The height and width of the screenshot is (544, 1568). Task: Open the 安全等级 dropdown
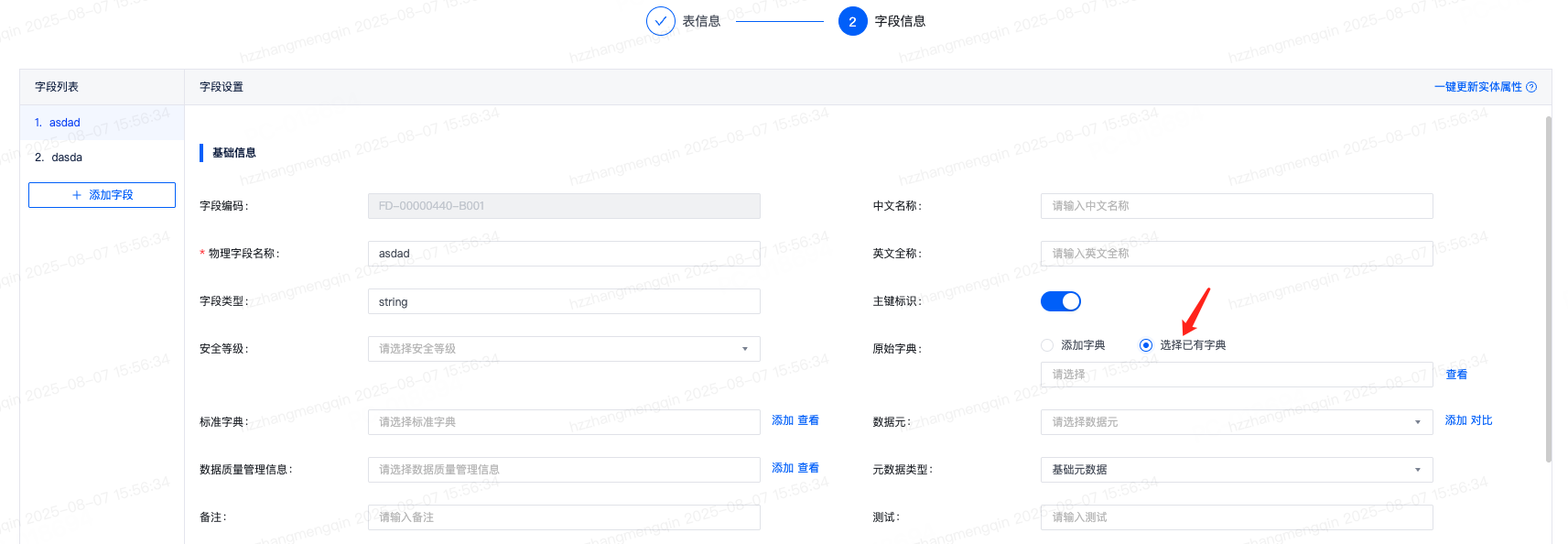click(x=563, y=349)
